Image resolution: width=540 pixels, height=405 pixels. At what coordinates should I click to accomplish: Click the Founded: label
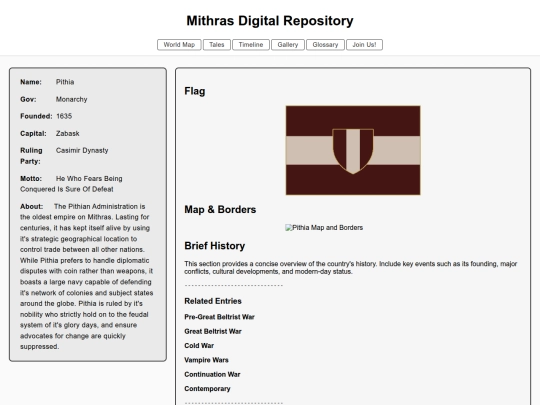coord(36,116)
